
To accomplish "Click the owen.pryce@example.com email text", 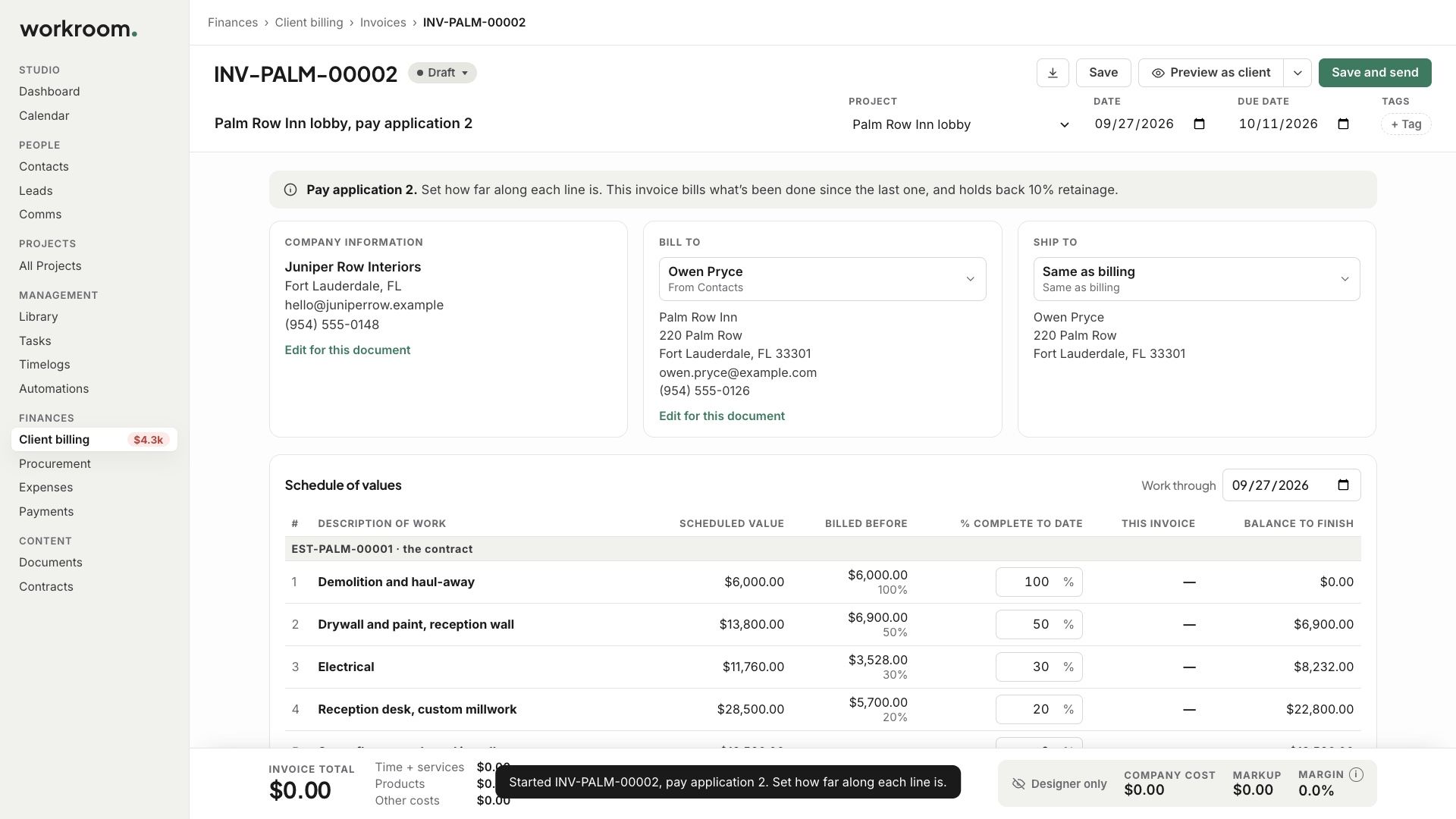I will point(738,373).
